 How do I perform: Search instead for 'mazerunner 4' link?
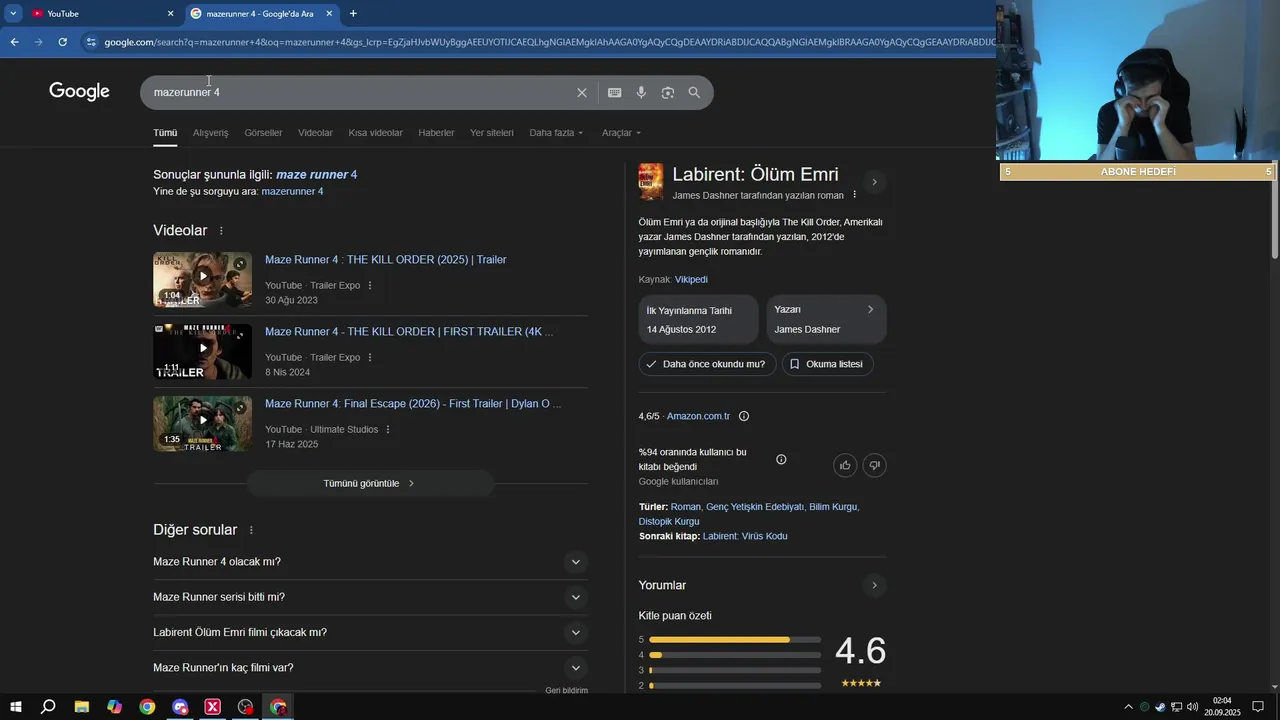pos(292,191)
